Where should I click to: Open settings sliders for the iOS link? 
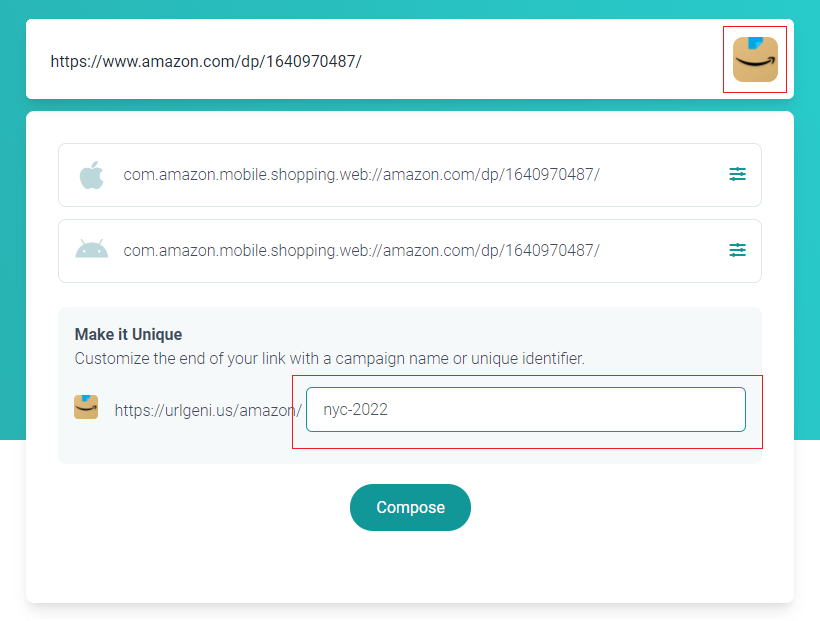pos(737,174)
